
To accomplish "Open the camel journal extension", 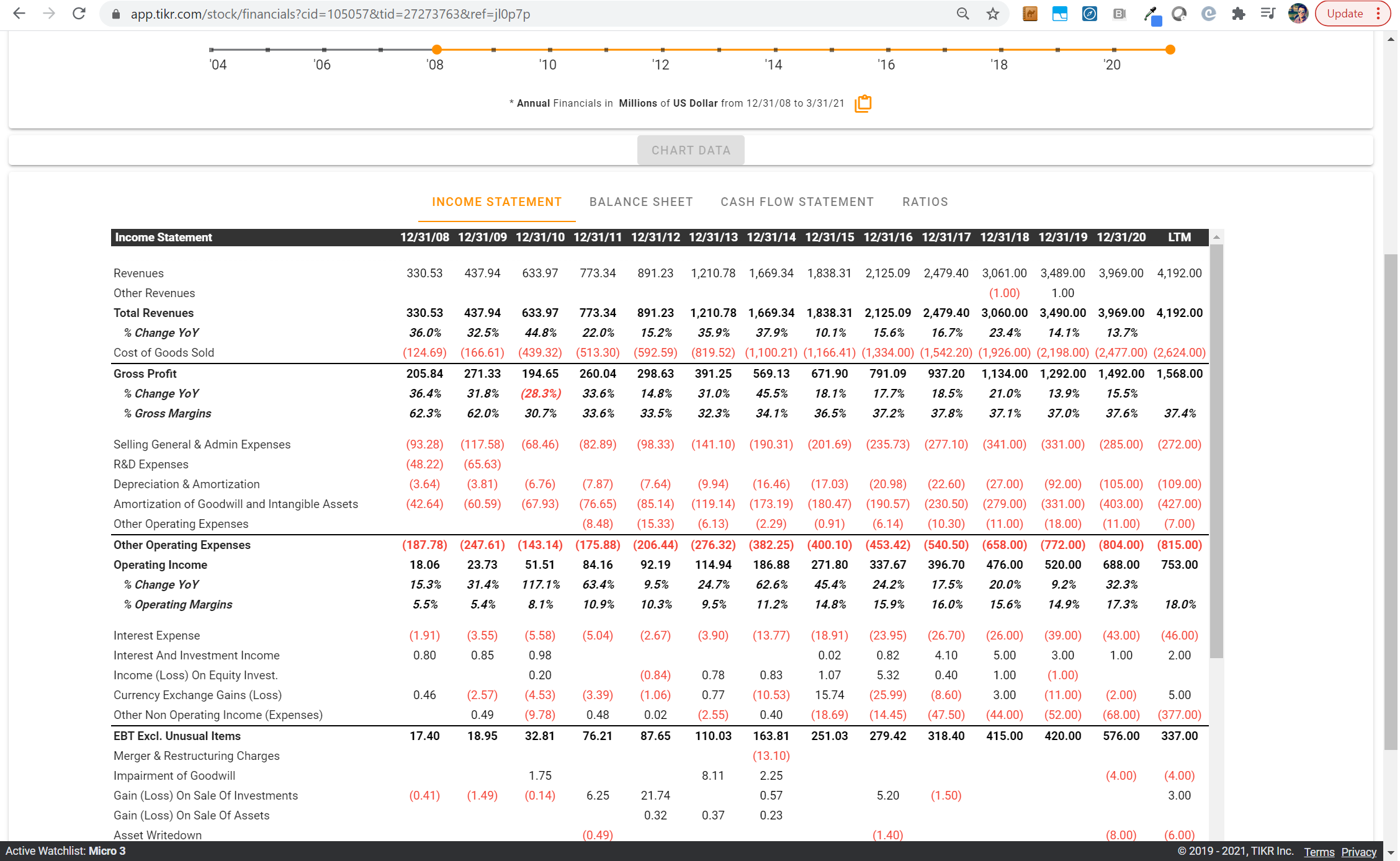I will (1030, 13).
